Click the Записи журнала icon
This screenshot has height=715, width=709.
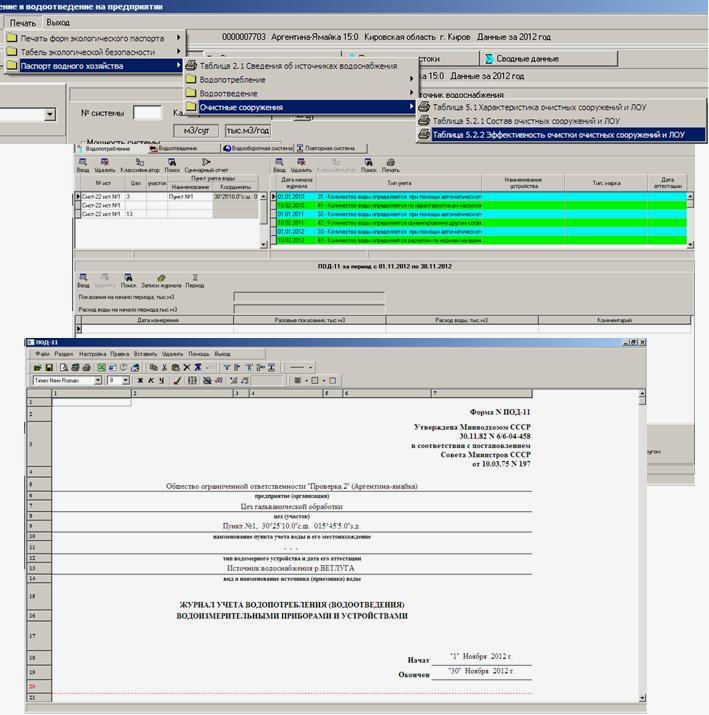point(160,280)
